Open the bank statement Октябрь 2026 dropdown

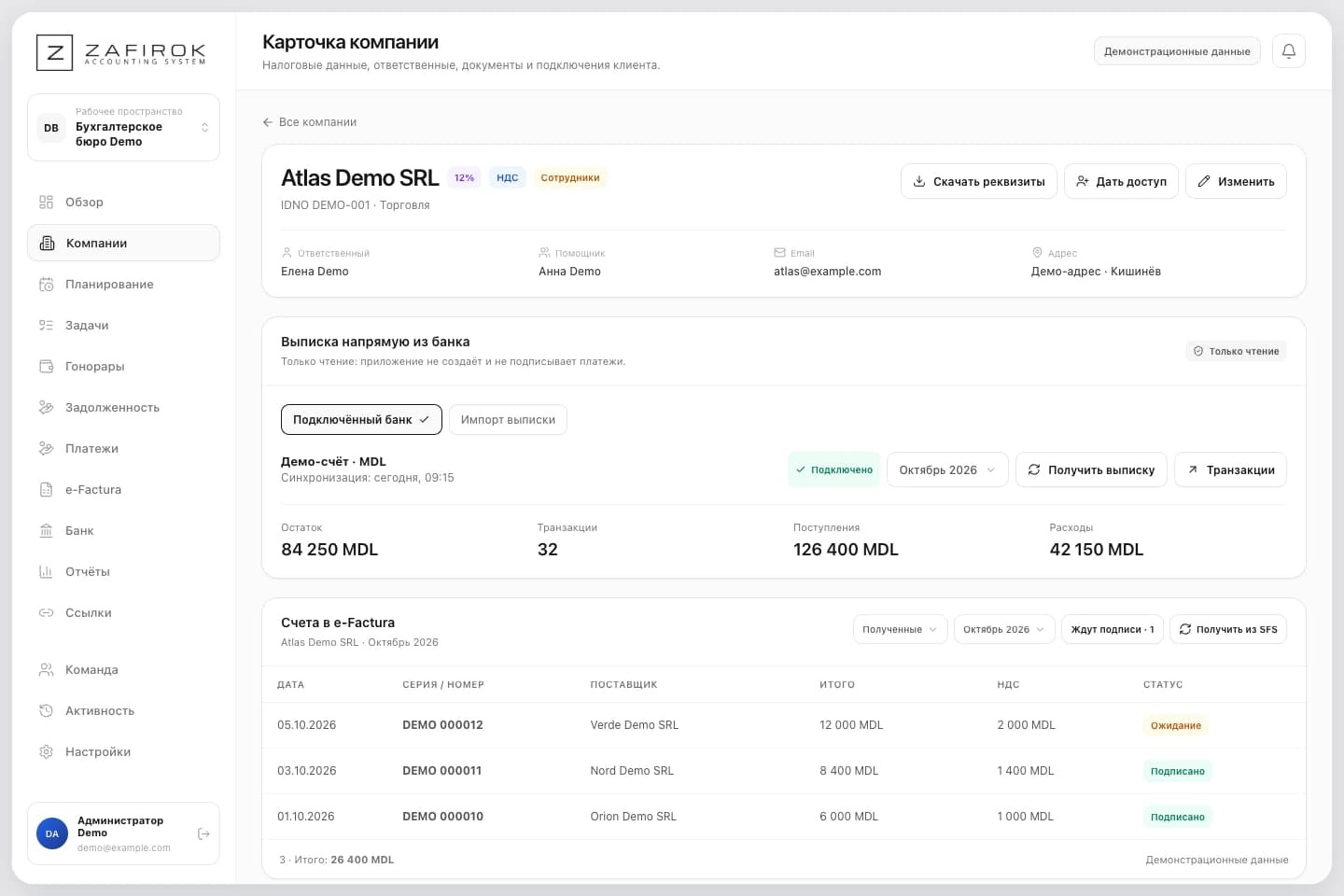947,470
